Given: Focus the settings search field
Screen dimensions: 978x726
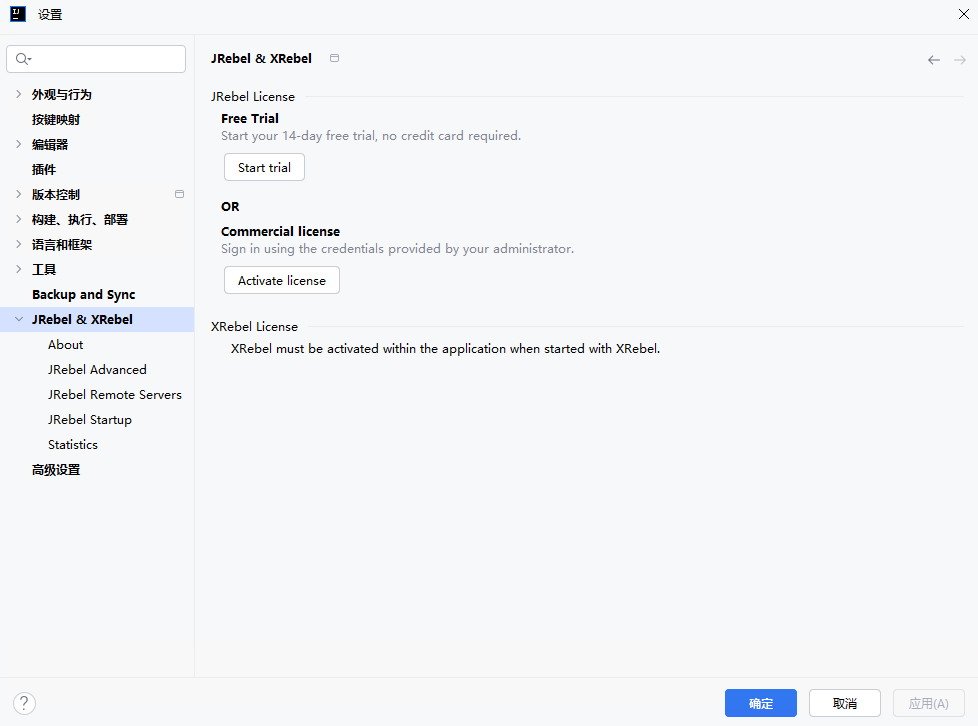Looking at the screenshot, I should click(105, 60).
